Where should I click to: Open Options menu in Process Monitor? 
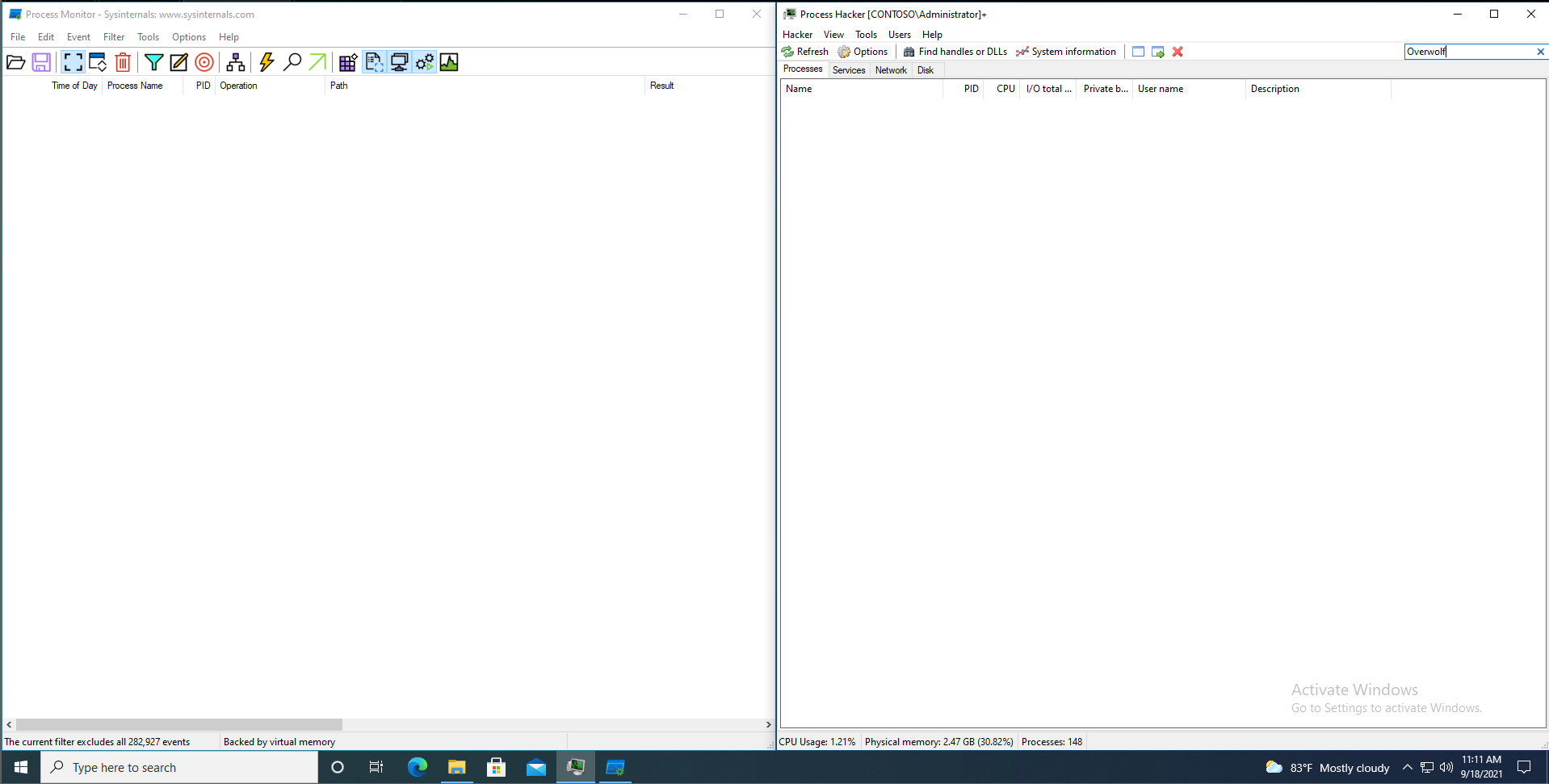(189, 37)
